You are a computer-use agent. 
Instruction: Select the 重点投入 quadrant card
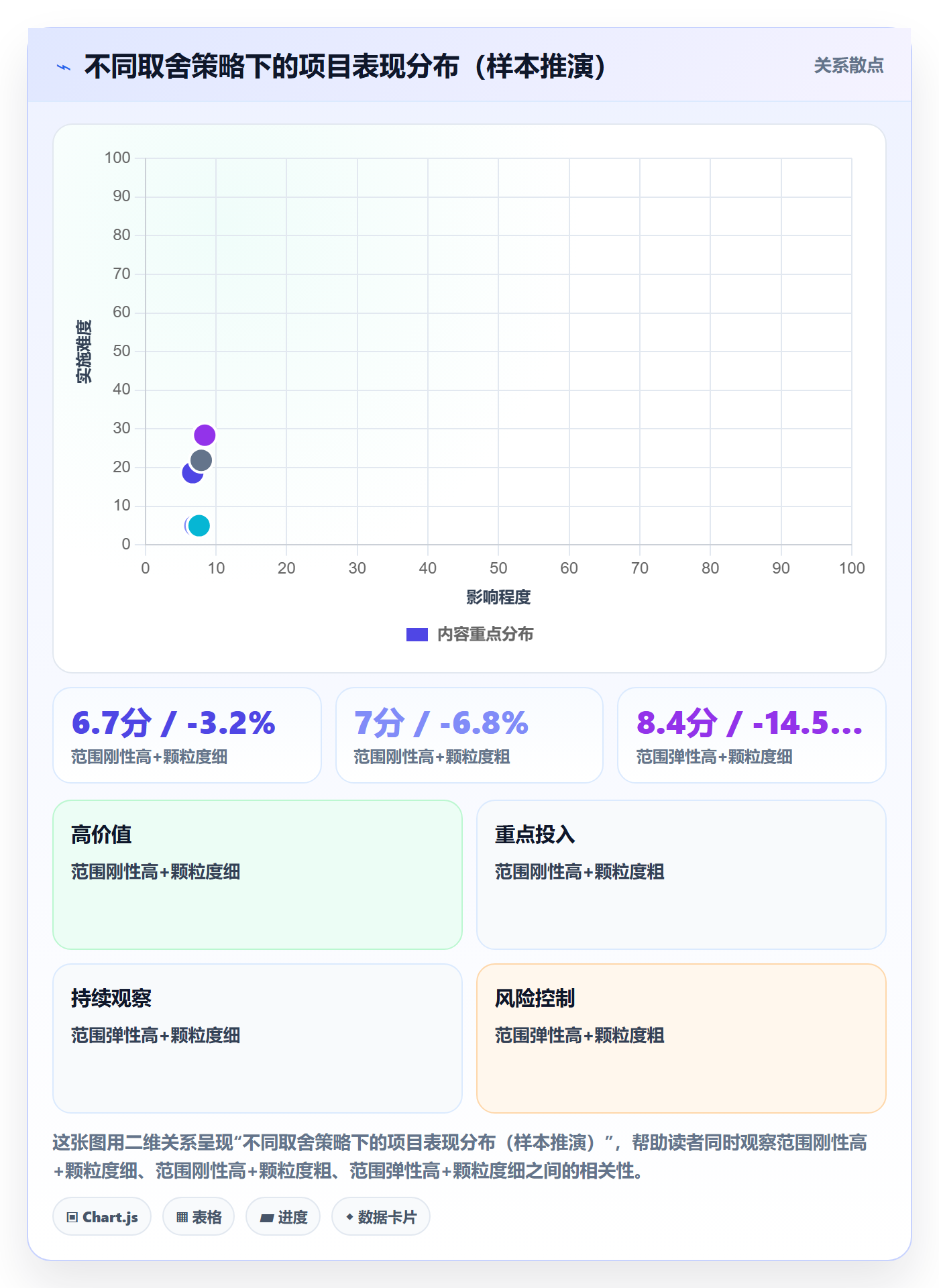pos(681,875)
